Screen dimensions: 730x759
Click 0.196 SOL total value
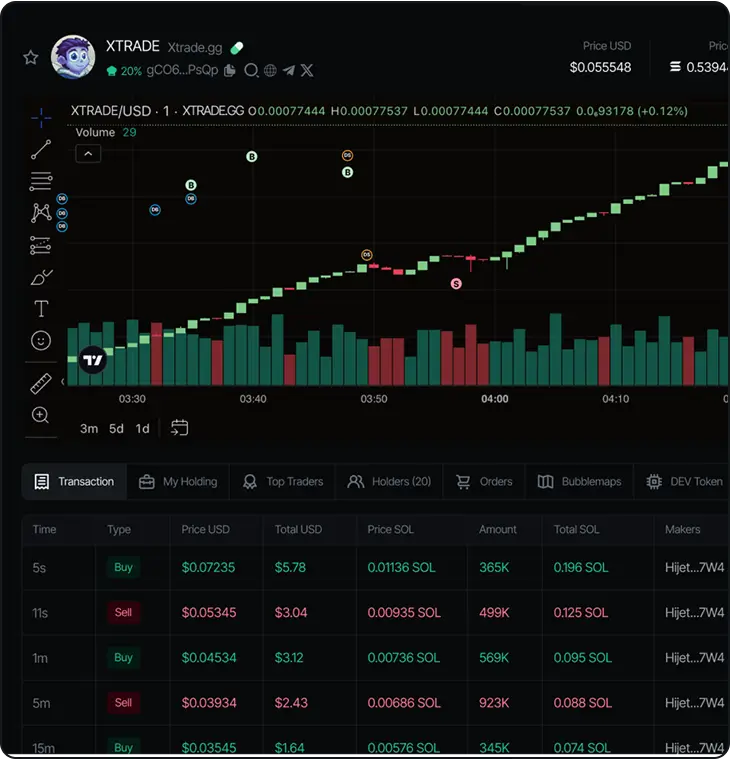click(580, 567)
